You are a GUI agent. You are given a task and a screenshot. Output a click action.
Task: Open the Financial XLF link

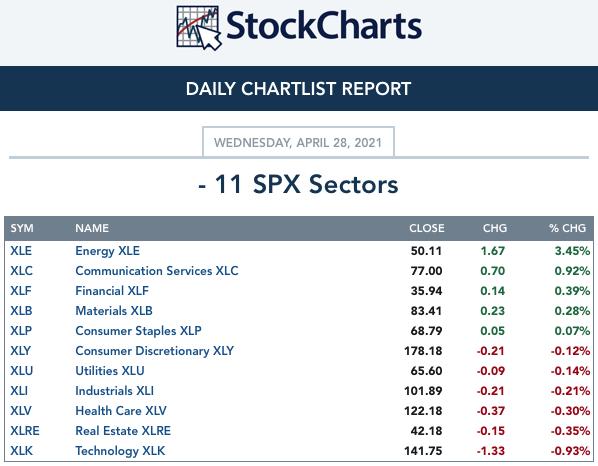(x=112, y=291)
